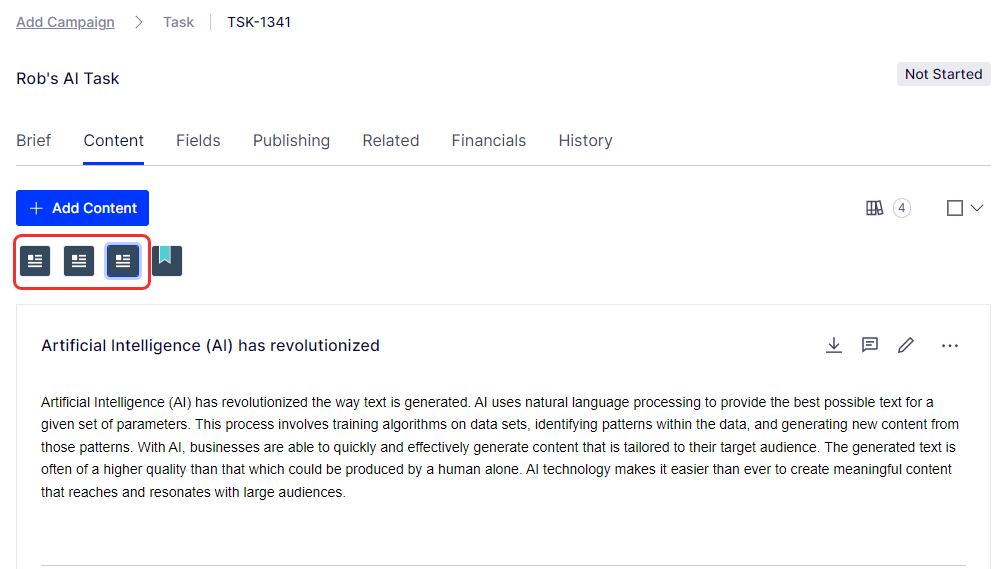Open comments on the article
The width and height of the screenshot is (996, 569).
(x=870, y=345)
